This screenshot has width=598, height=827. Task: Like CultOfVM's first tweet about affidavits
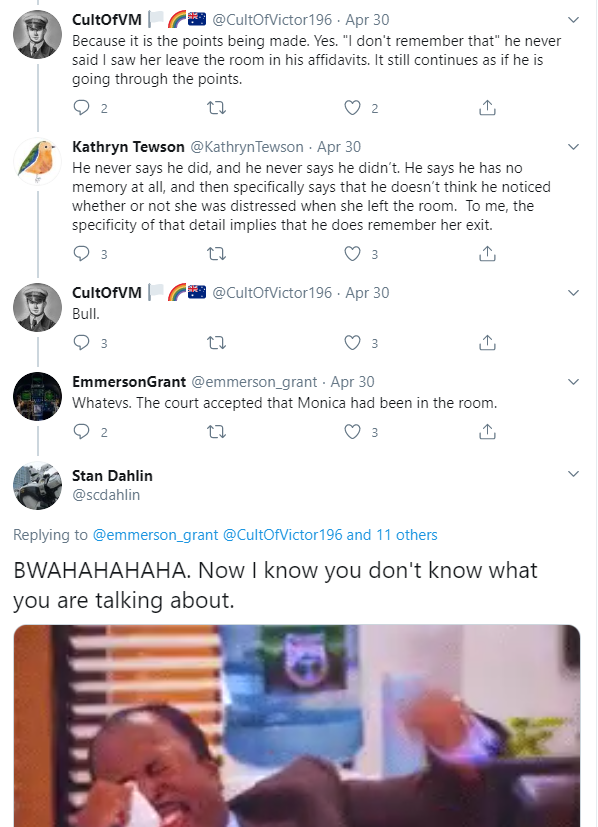pyautogui.click(x=352, y=108)
